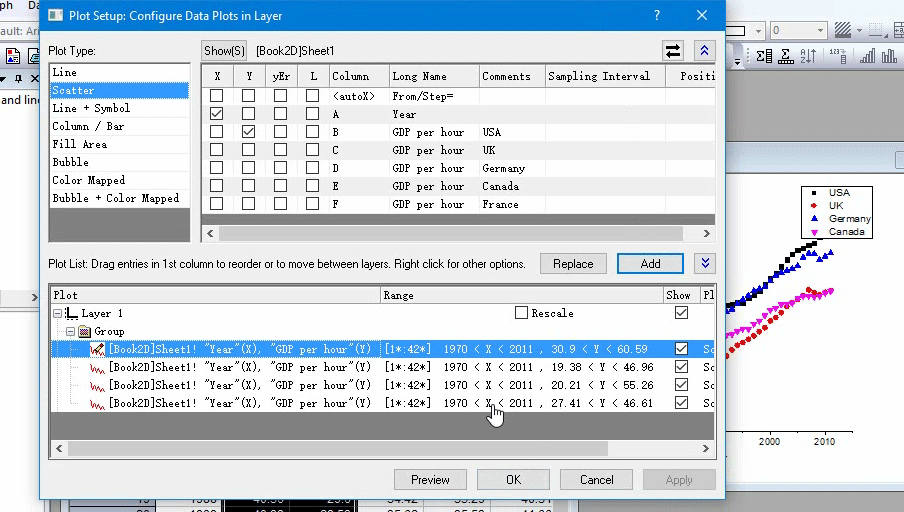The height and width of the screenshot is (512, 904).
Task: Click Plot Setup dialog title bar icon
Action: click(54, 15)
